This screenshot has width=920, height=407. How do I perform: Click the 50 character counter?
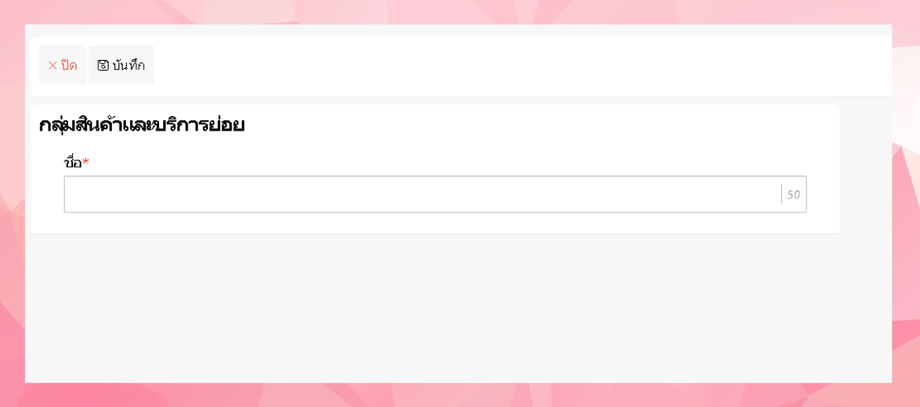[x=793, y=195]
